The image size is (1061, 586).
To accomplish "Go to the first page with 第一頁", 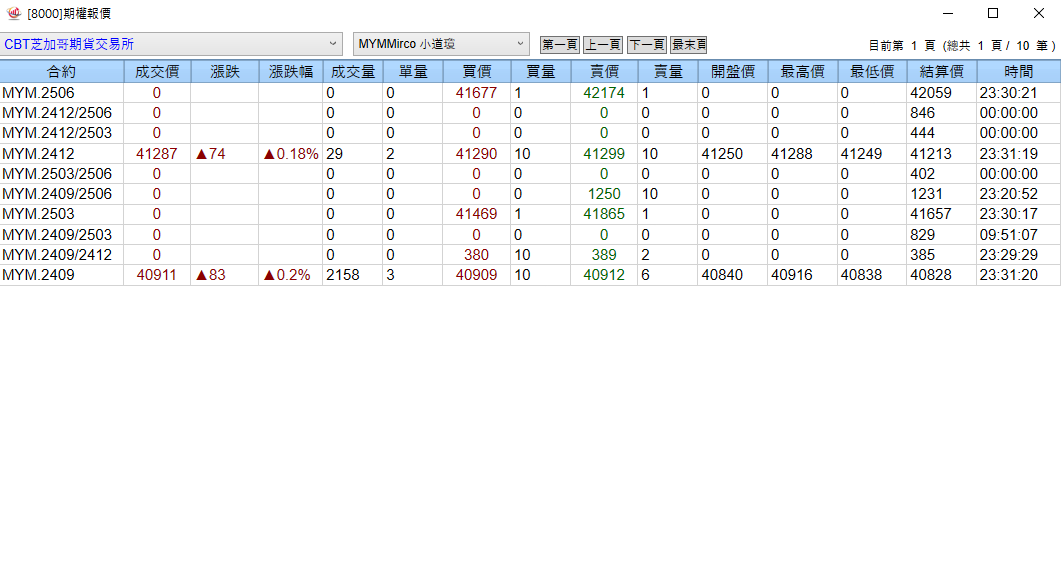I will [560, 45].
